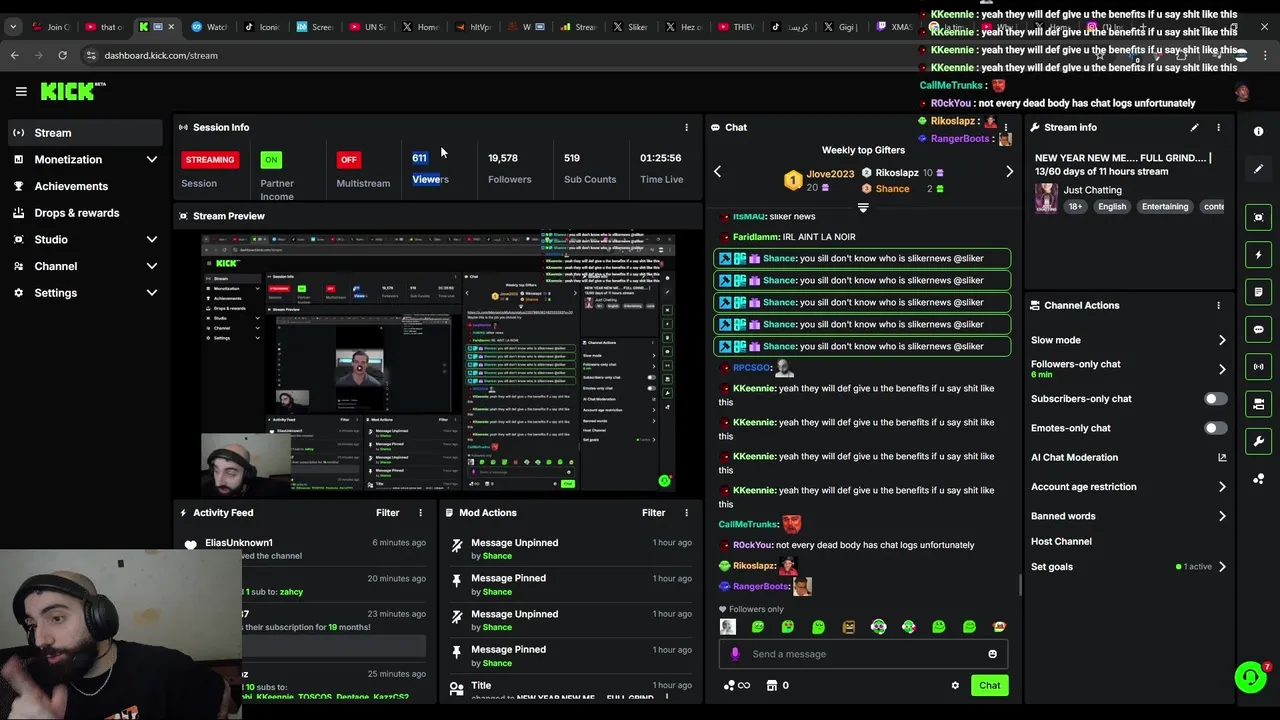Click the shop icon showing 0
The image size is (1280, 720).
[x=777, y=685]
